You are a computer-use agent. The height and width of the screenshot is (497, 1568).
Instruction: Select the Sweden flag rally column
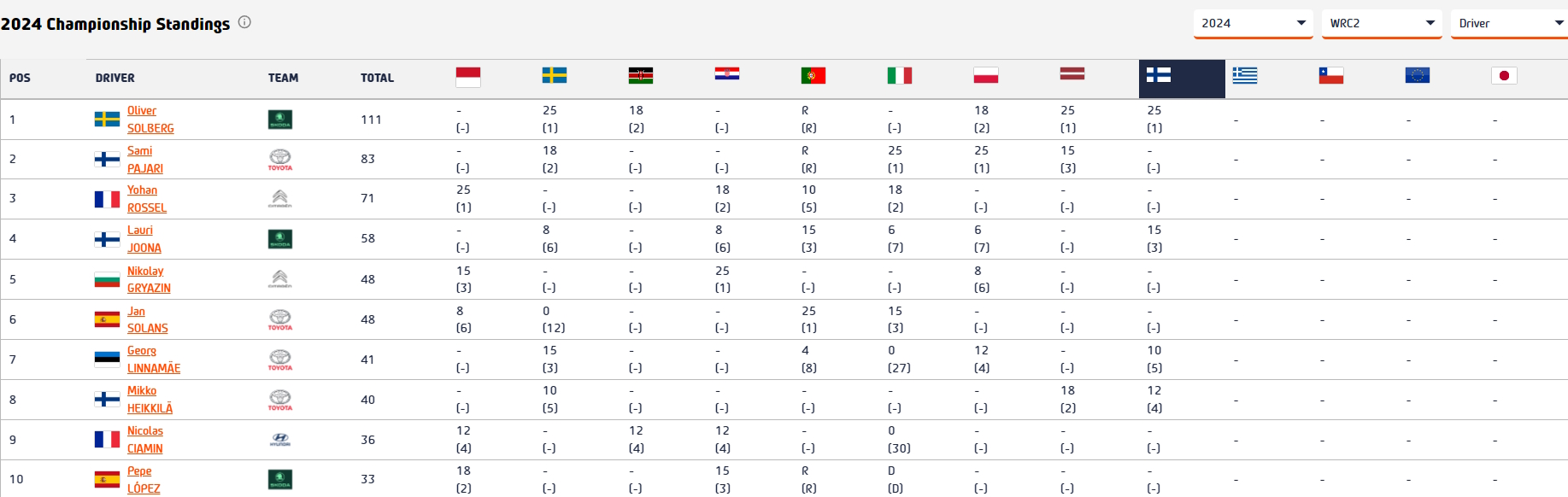point(554,76)
